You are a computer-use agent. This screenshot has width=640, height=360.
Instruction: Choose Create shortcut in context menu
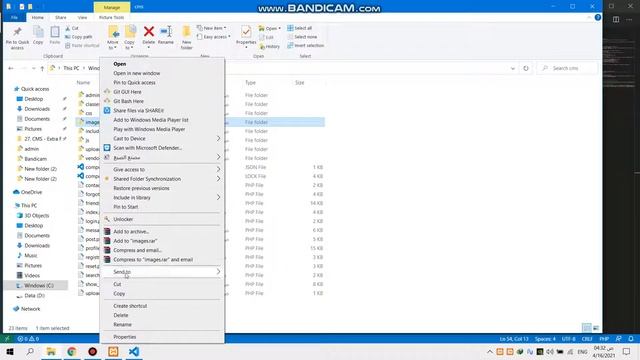coord(162,306)
